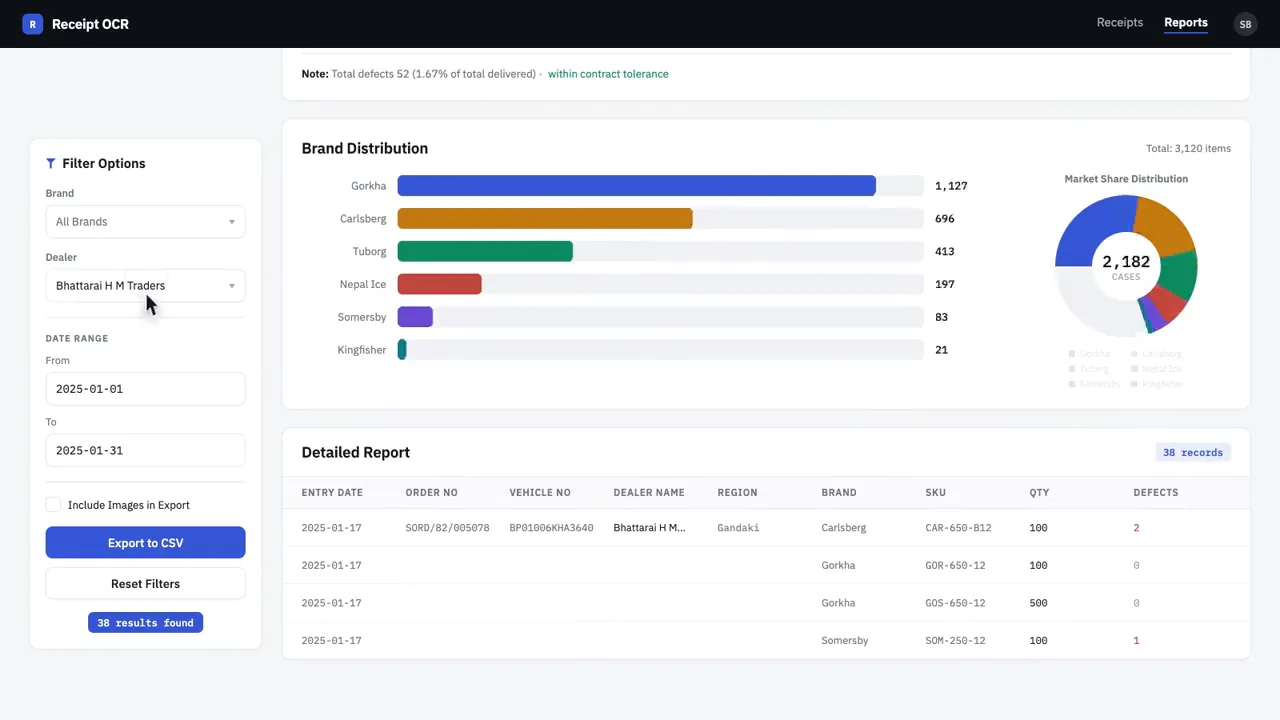Click the To date field 2025-01-31
Viewport: 1280px width, 720px height.
point(145,451)
